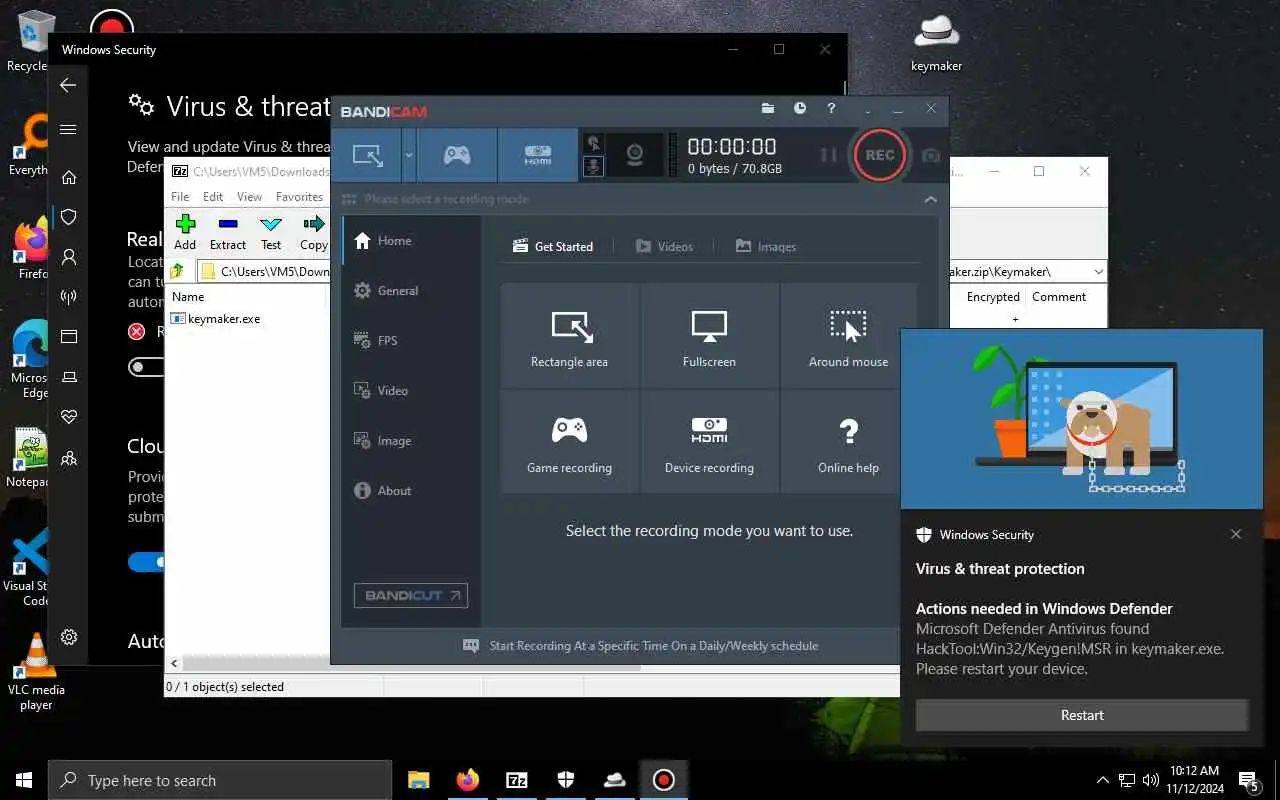Open File menu in 7-Zip
The image size is (1280, 800).
180,197
